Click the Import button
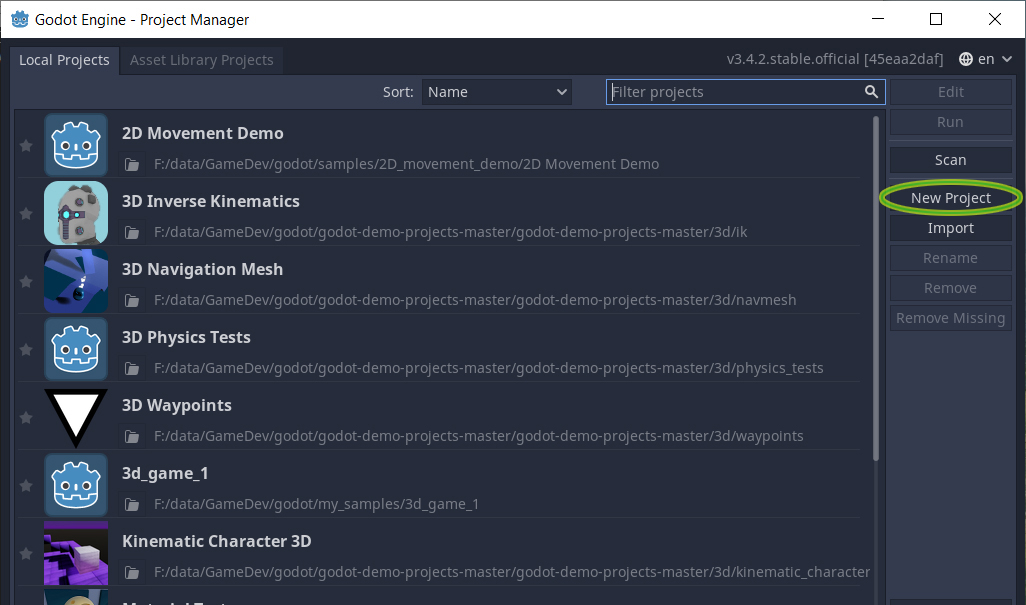1026x605 pixels. pyautogui.click(x=951, y=228)
